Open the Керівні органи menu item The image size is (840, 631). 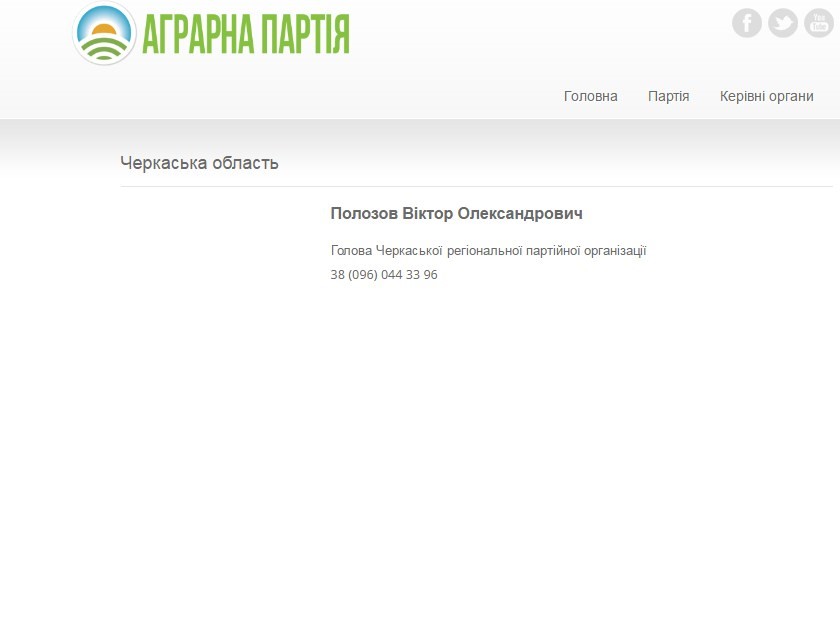pos(766,96)
